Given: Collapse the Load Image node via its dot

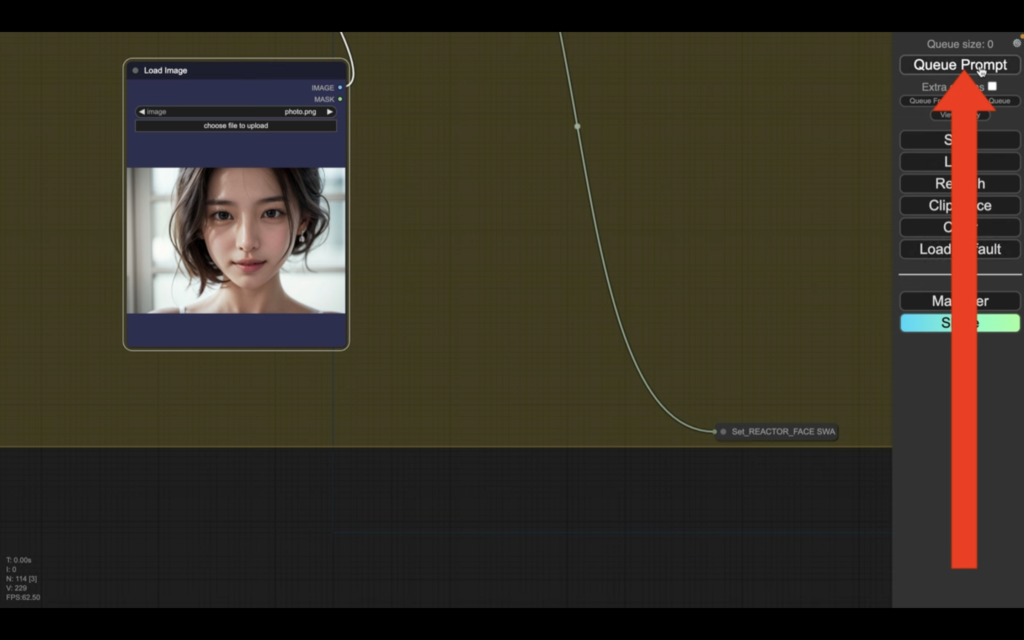Looking at the screenshot, I should point(135,71).
